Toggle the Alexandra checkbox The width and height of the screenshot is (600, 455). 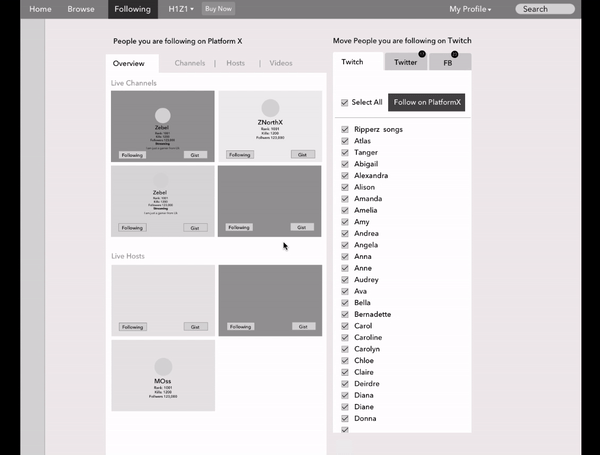(x=345, y=176)
